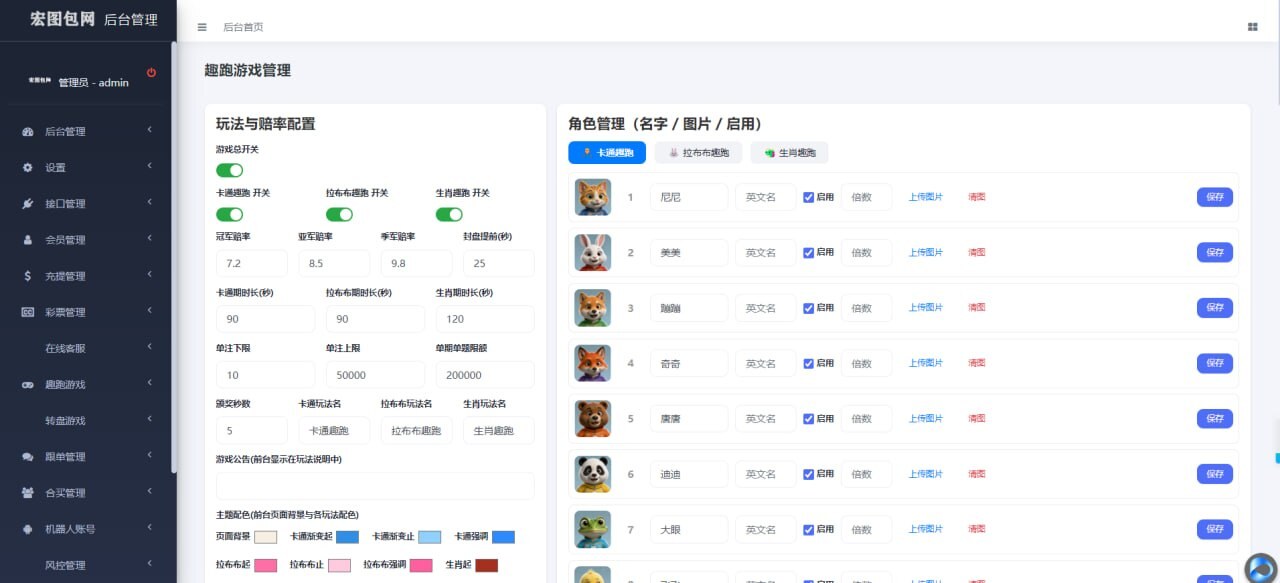This screenshot has width=1280, height=583.
Task: Click the 冠军赔率 input field showing 7.2
Action: point(252,263)
